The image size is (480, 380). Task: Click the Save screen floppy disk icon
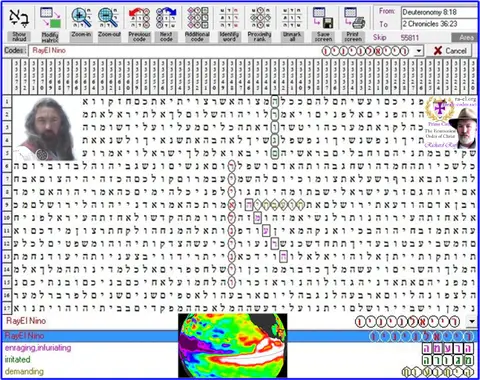323,17
